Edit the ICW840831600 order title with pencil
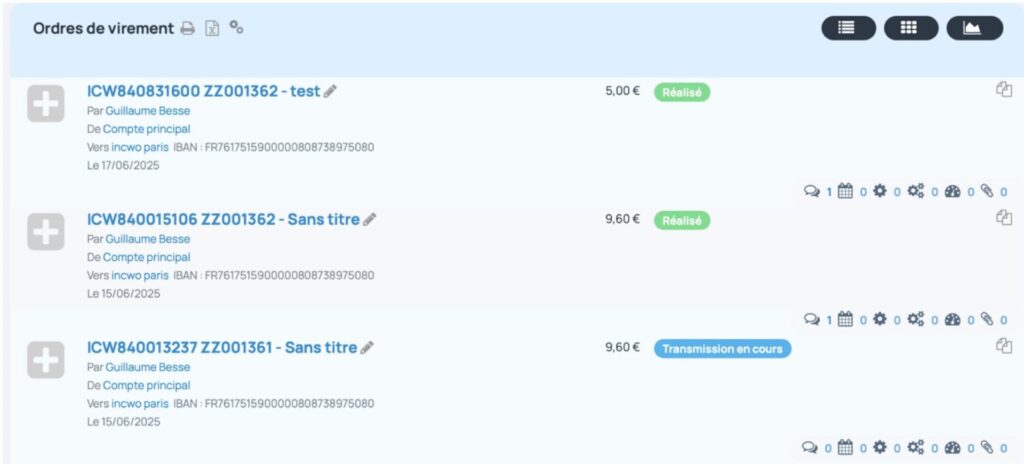This screenshot has height=464, width=1024. tap(330, 91)
